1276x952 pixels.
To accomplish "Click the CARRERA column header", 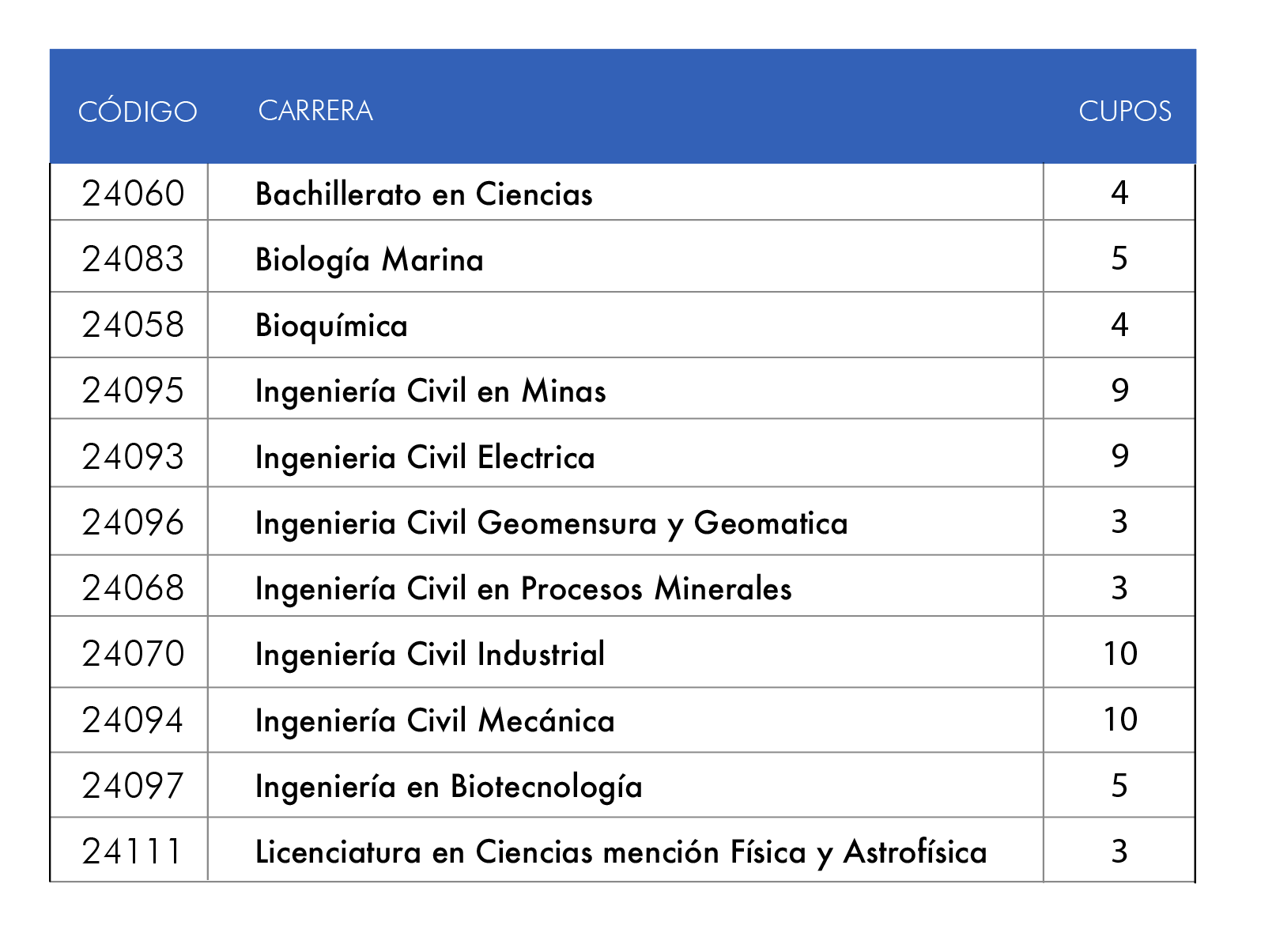I will 315,111.
